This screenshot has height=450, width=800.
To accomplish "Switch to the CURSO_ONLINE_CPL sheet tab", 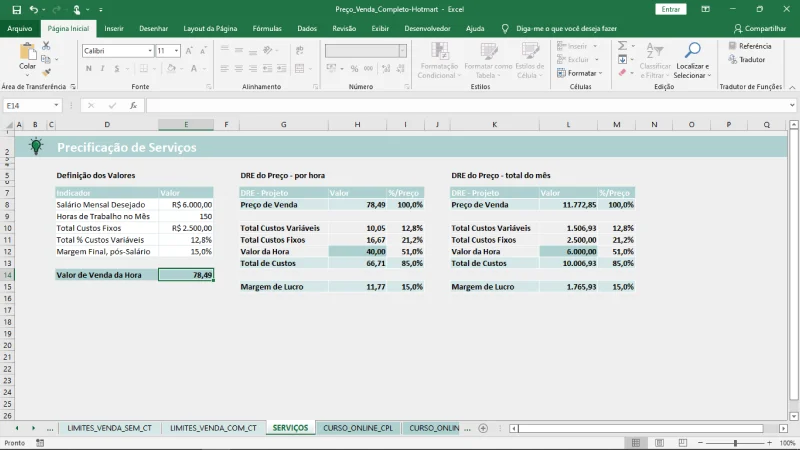I will coord(357,428).
